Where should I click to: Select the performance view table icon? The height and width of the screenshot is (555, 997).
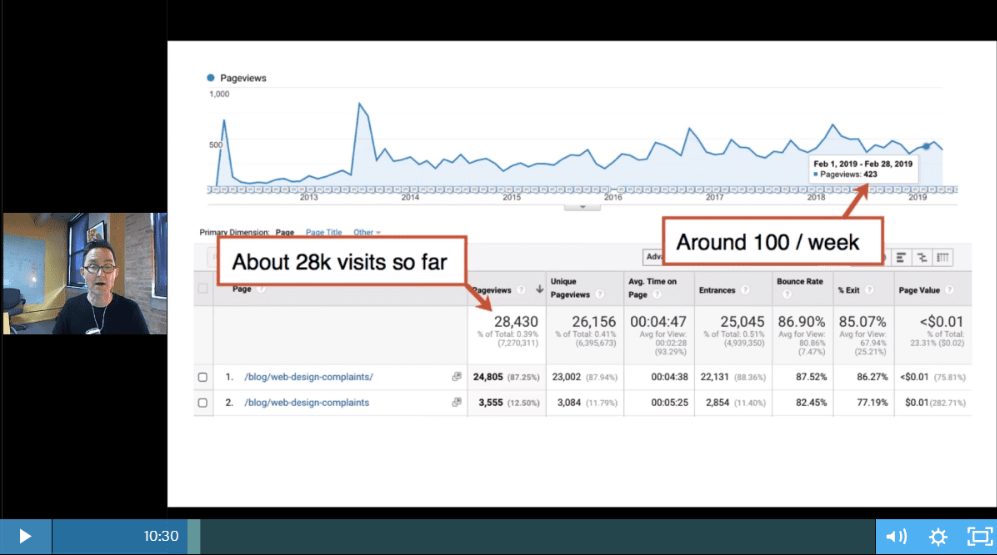point(901,257)
